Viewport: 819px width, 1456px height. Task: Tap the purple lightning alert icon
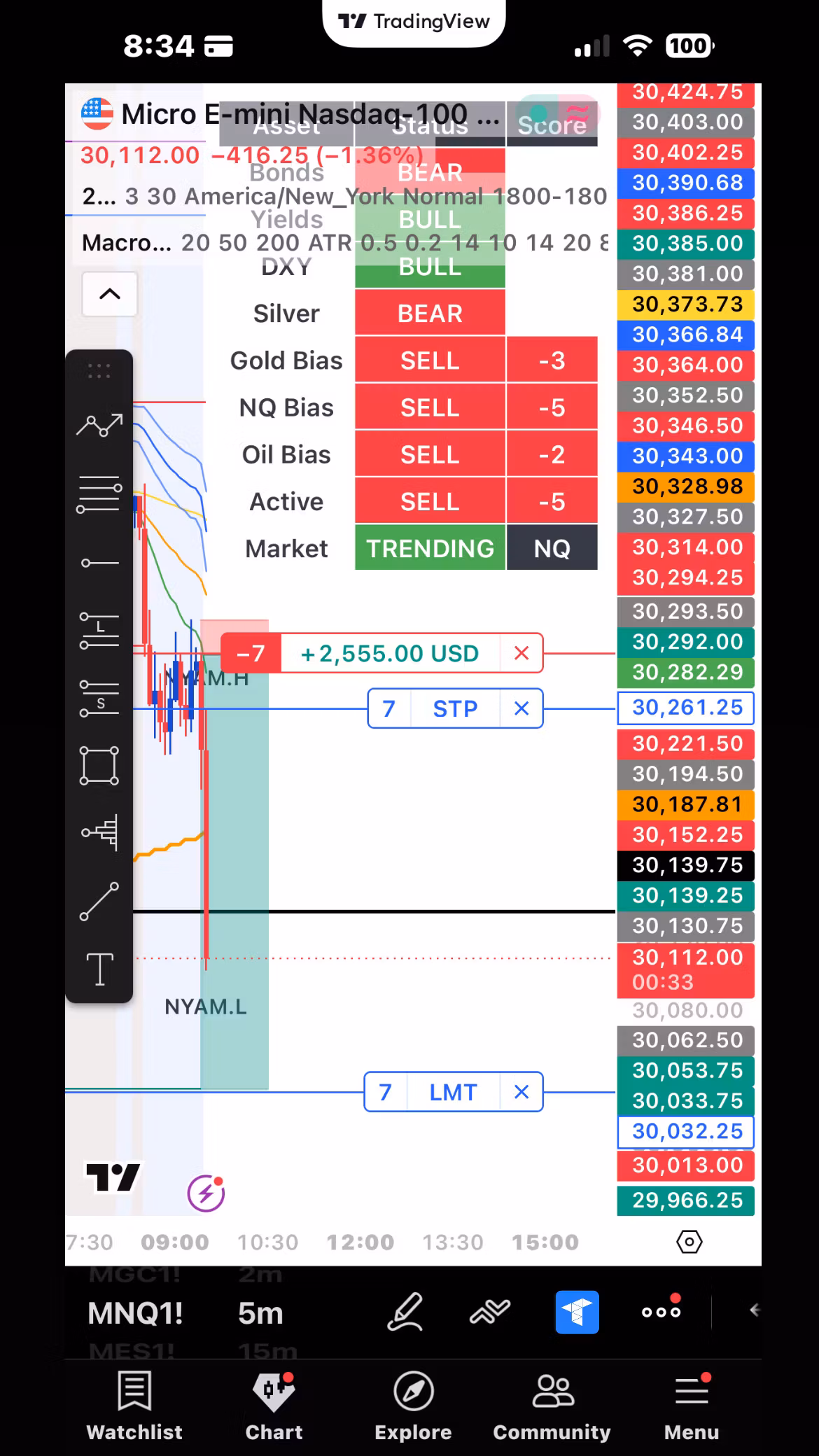(206, 1193)
